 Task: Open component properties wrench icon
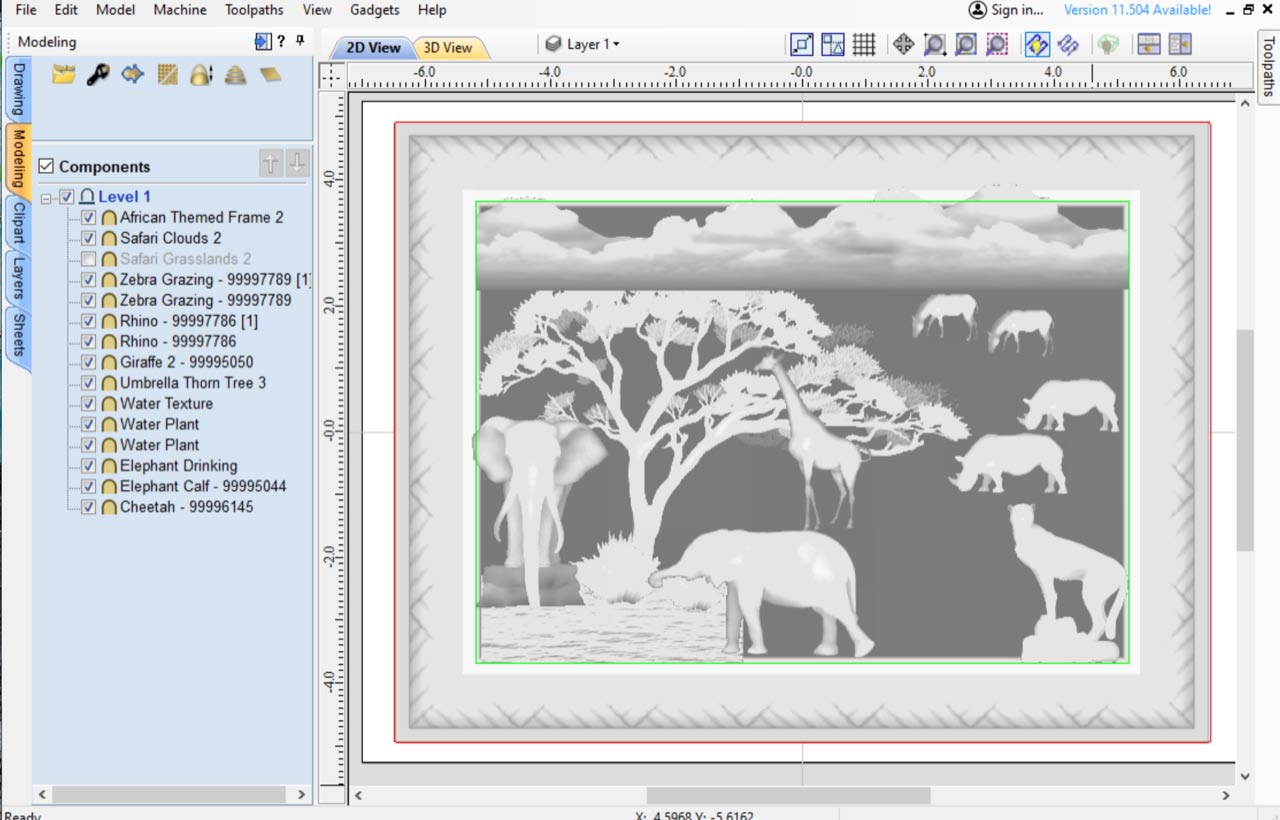[x=98, y=74]
